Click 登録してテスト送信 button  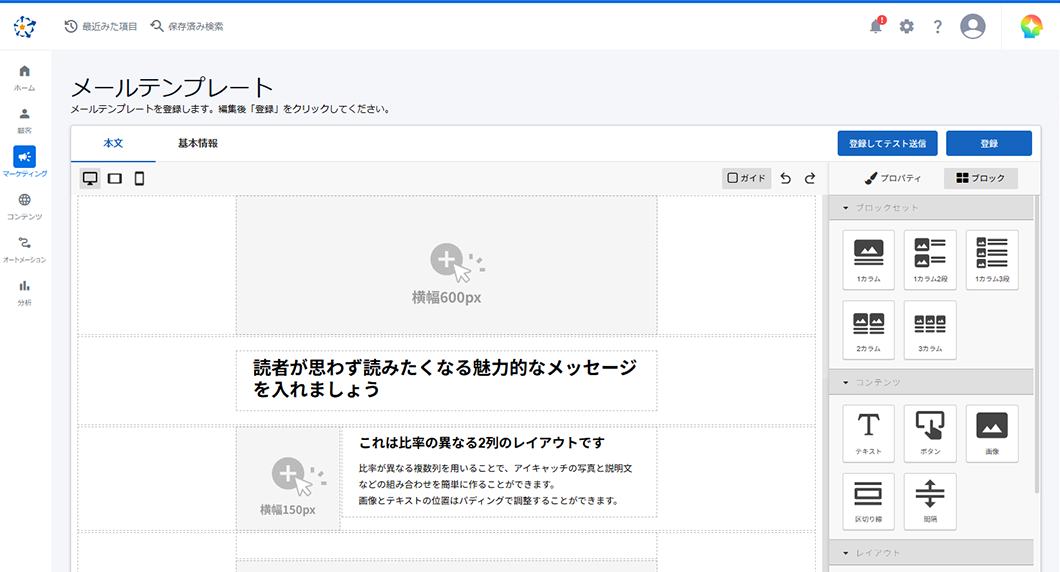(888, 143)
